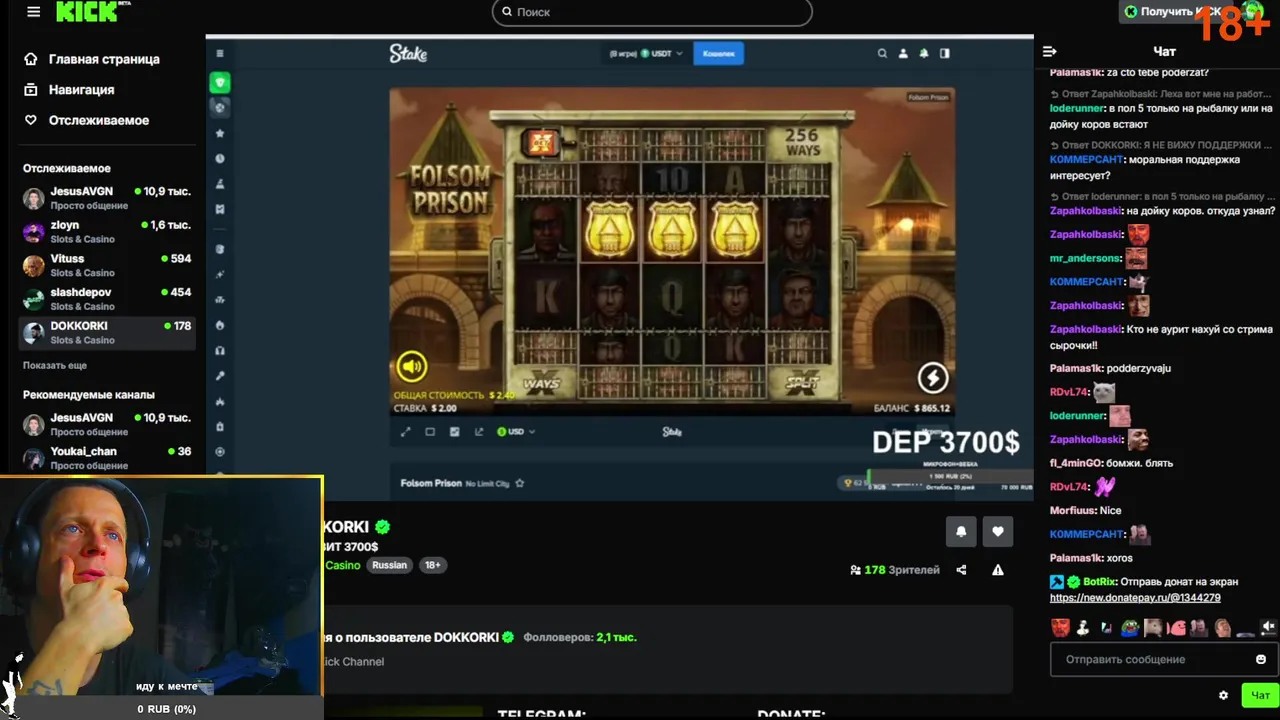Viewport: 1280px width, 720px height.
Task: Open Vituss followed channel
Action: [108, 265]
